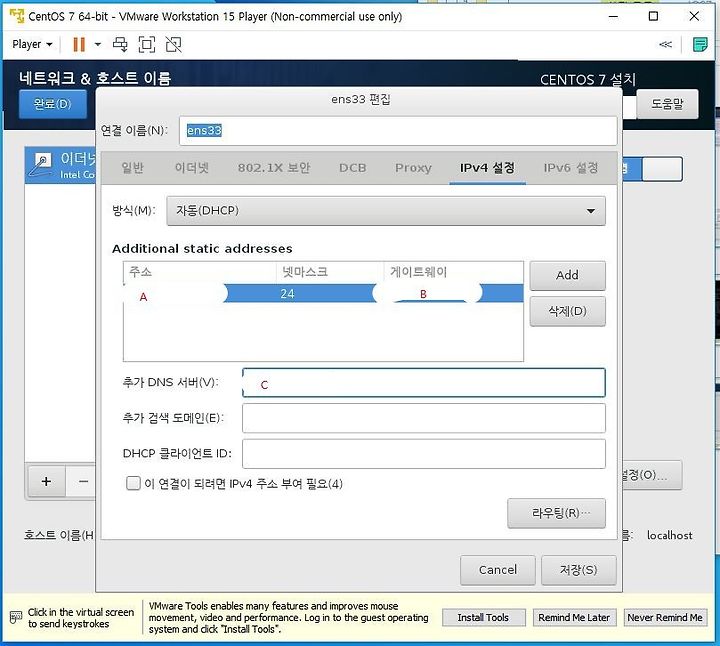Click 완료(D) in network window
Screen dimensions: 720x646
(x=53, y=104)
